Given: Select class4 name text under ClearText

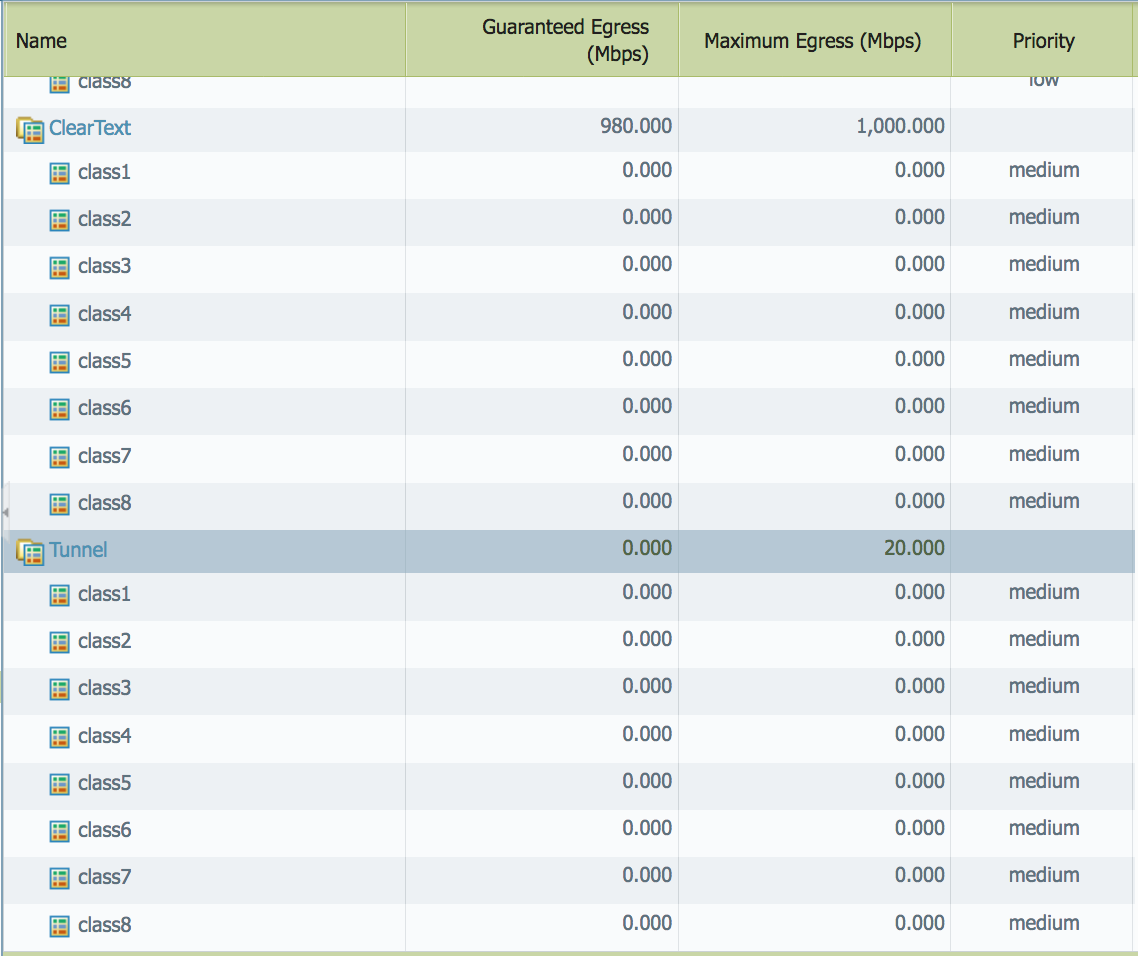Looking at the screenshot, I should tap(105, 314).
